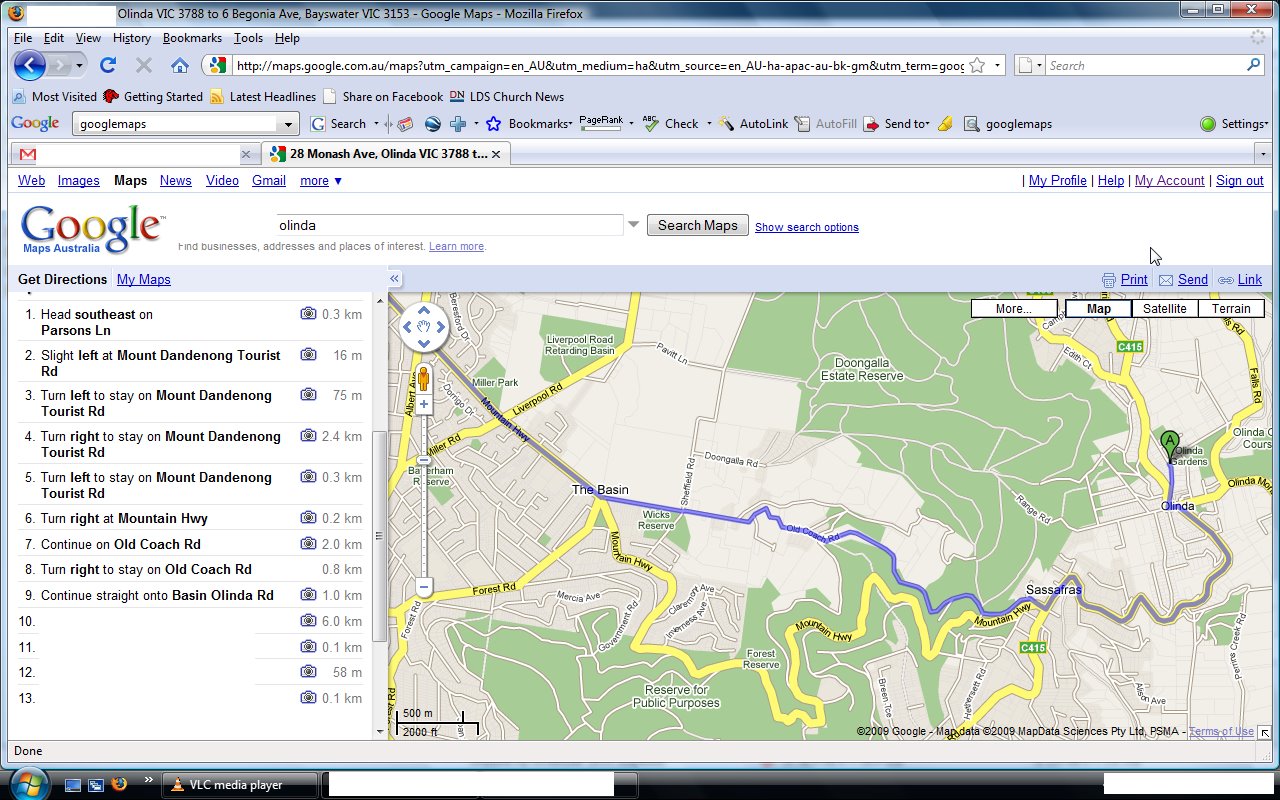Switch map to Satellite view
Screen dimensions: 1280x800
pos(1165,309)
